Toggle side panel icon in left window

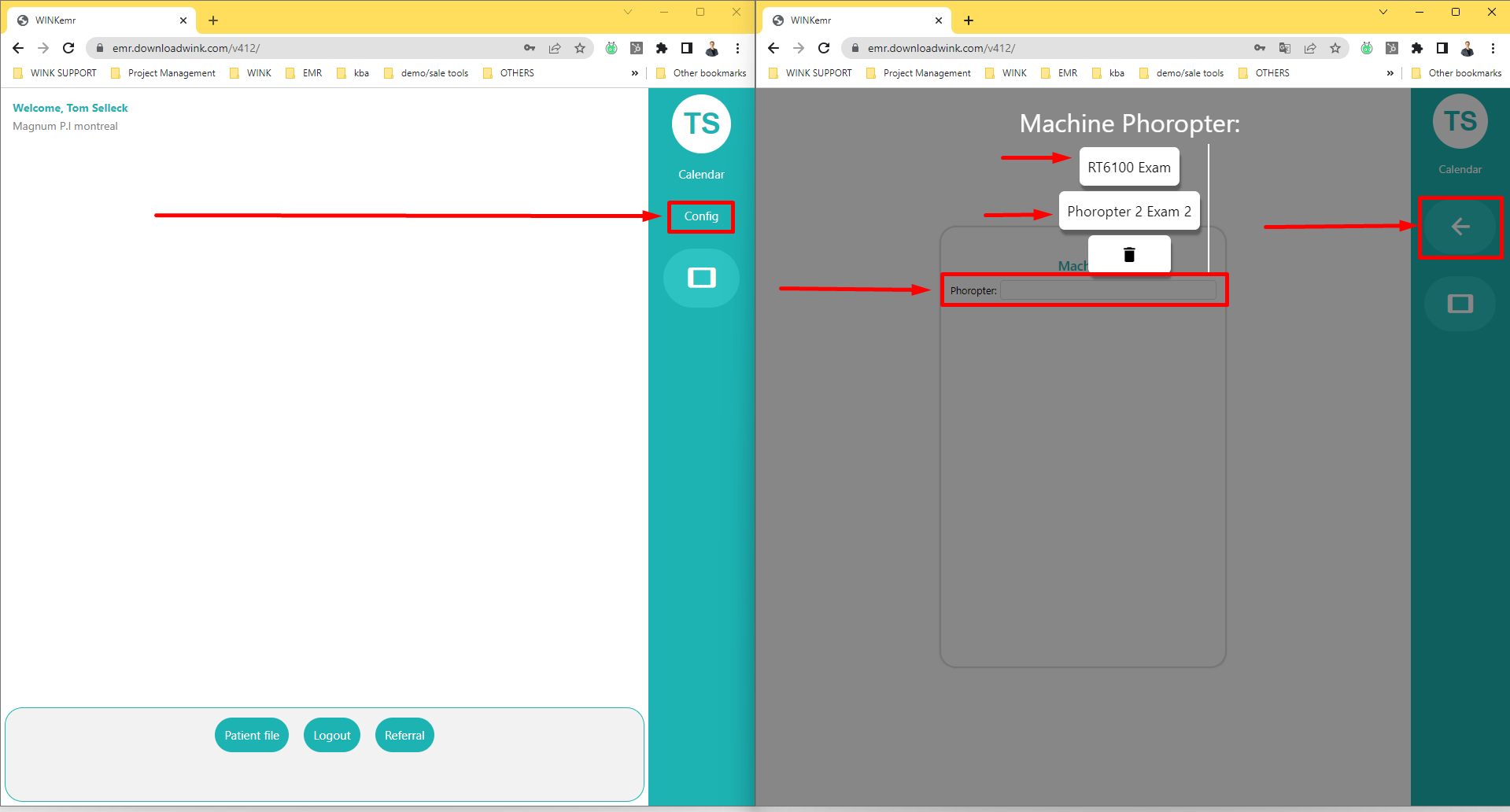pyautogui.click(x=687, y=48)
